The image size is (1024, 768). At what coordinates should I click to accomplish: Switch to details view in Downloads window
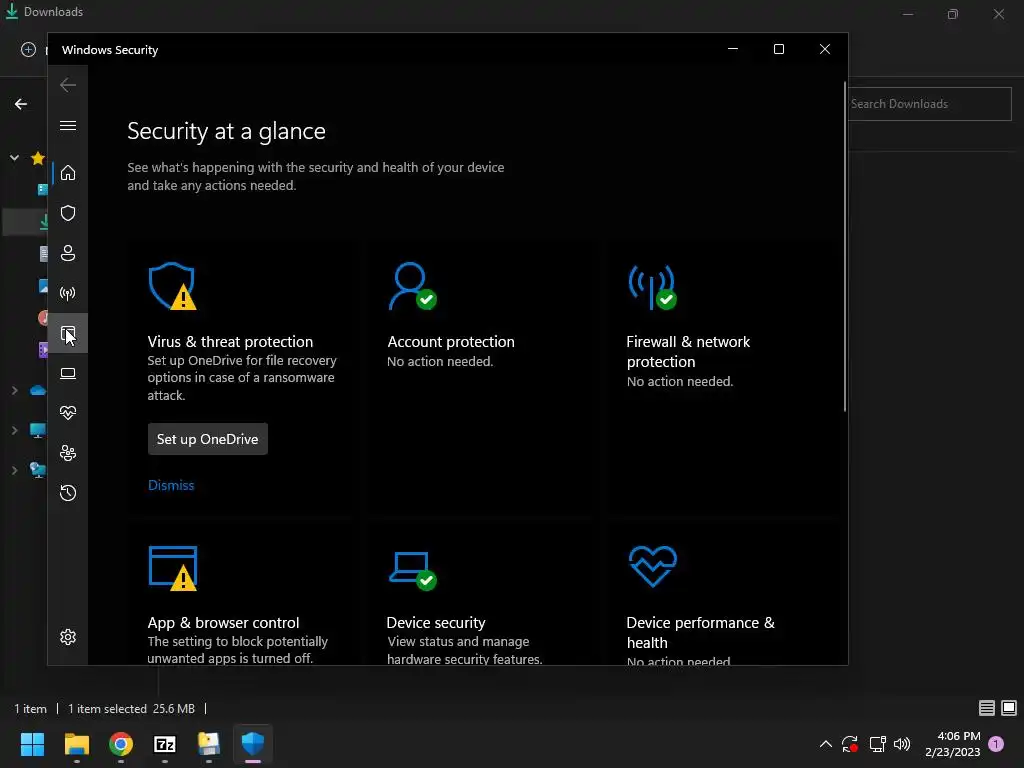(987, 708)
